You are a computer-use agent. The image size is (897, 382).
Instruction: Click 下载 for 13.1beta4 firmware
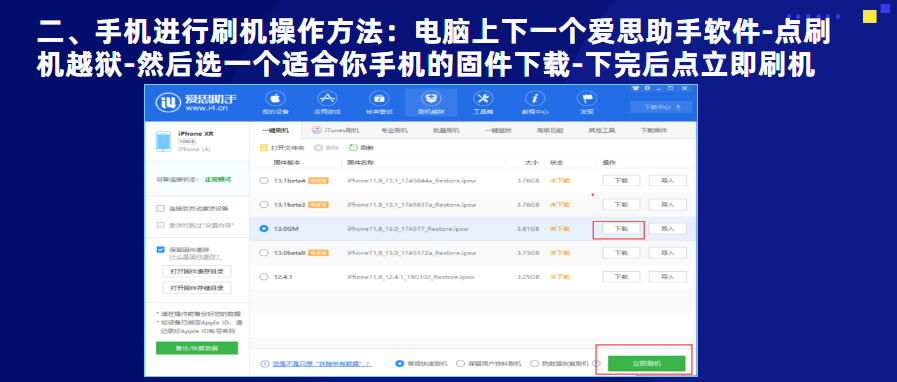pyautogui.click(x=621, y=181)
